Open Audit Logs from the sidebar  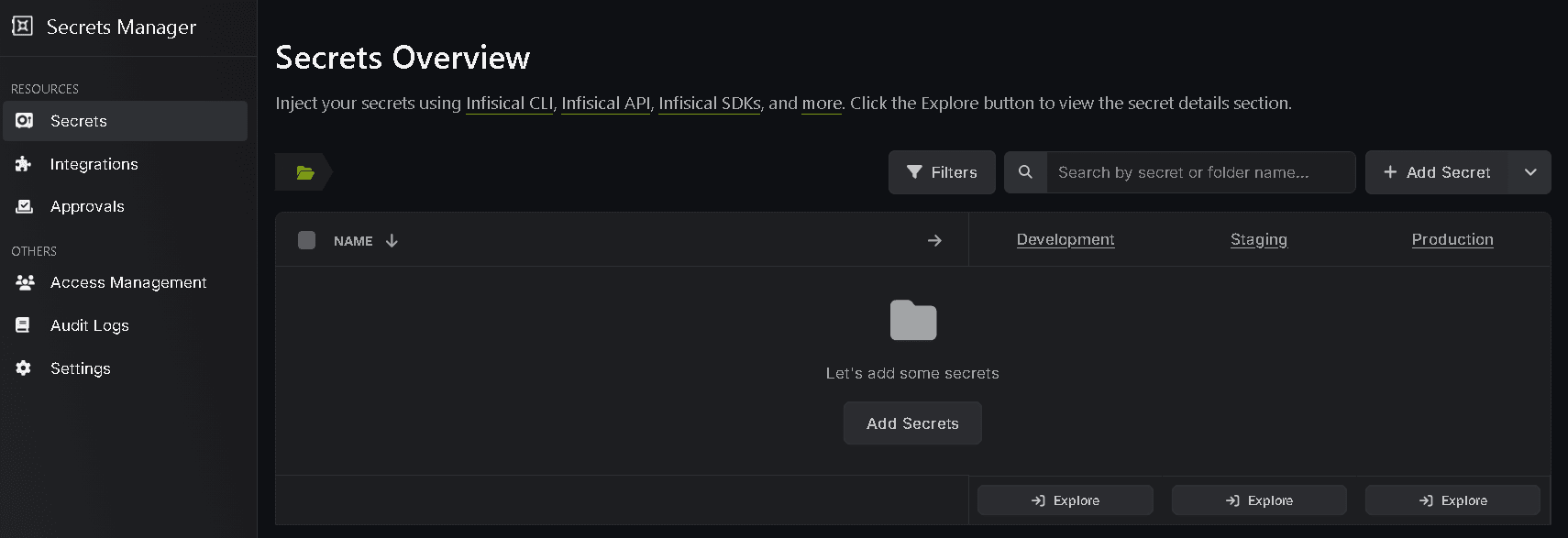point(89,325)
